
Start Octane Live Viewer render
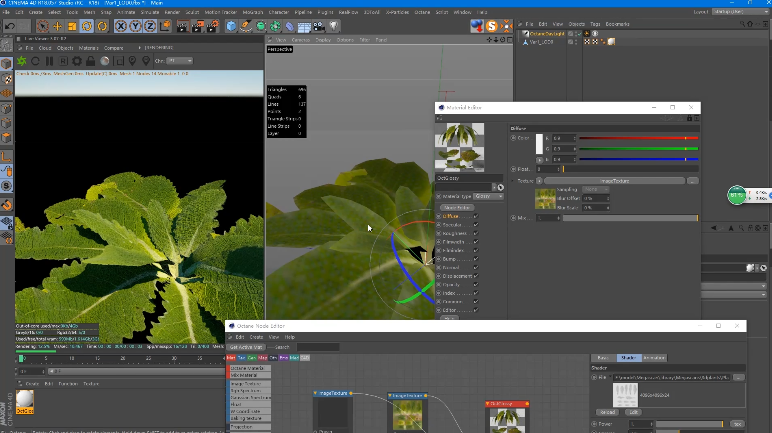(x=22, y=61)
